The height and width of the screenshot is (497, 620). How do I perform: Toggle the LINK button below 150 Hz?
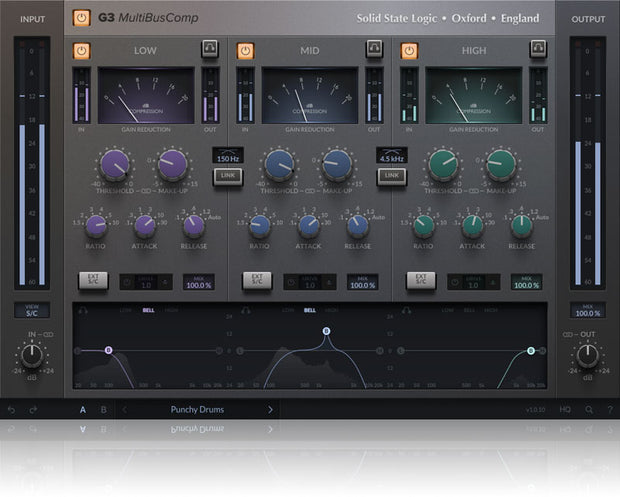pos(228,176)
